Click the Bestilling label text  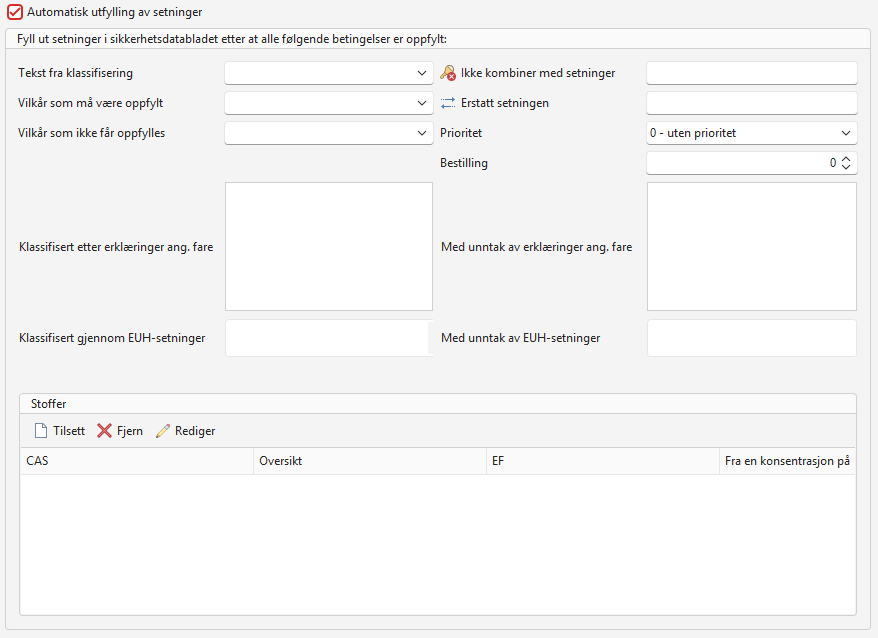click(464, 163)
